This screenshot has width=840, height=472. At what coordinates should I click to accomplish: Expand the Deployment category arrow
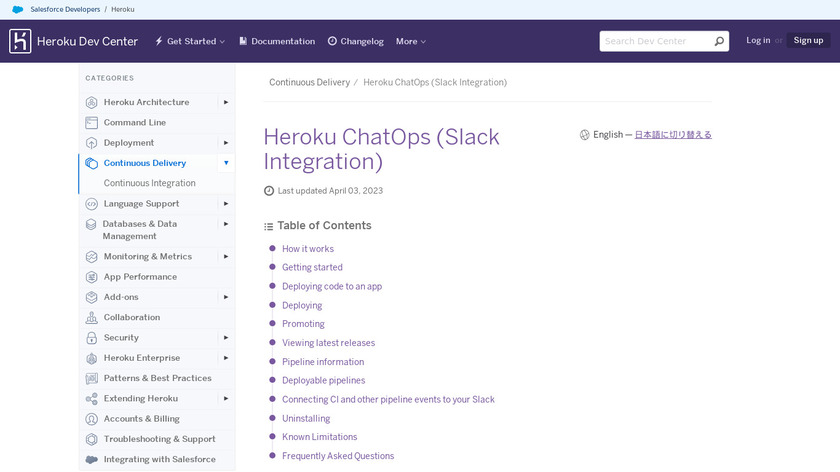226,143
